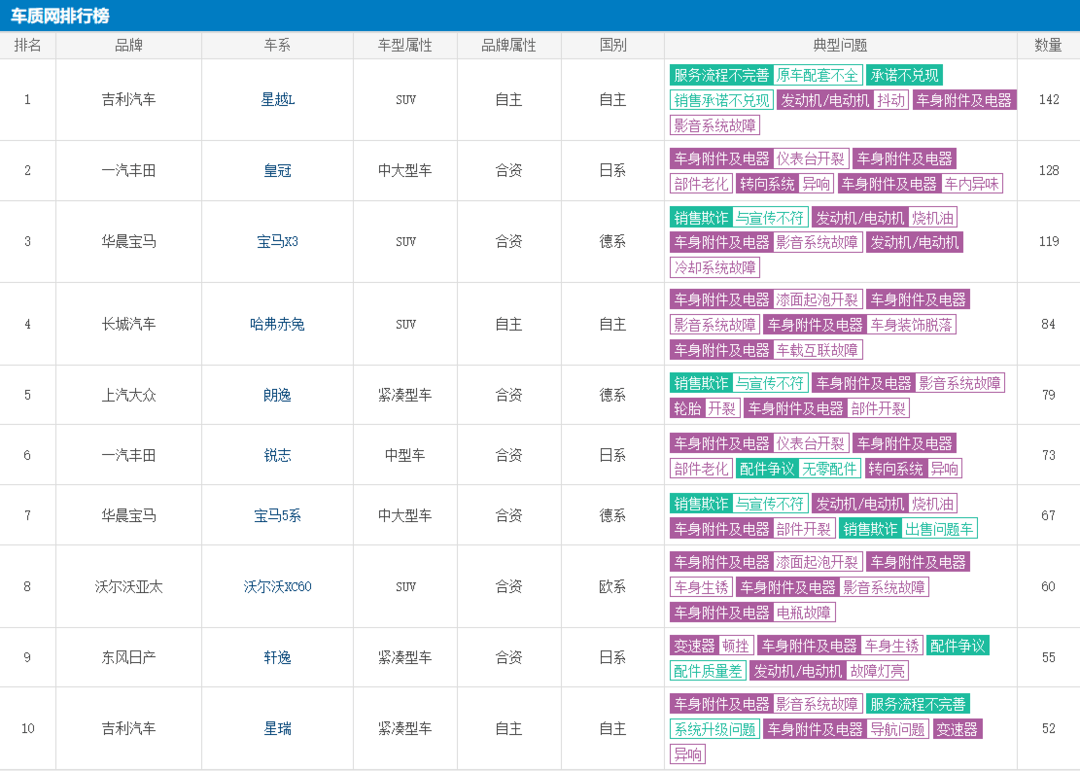
Task: Click the 车型属性 column header
Action: 405,45
